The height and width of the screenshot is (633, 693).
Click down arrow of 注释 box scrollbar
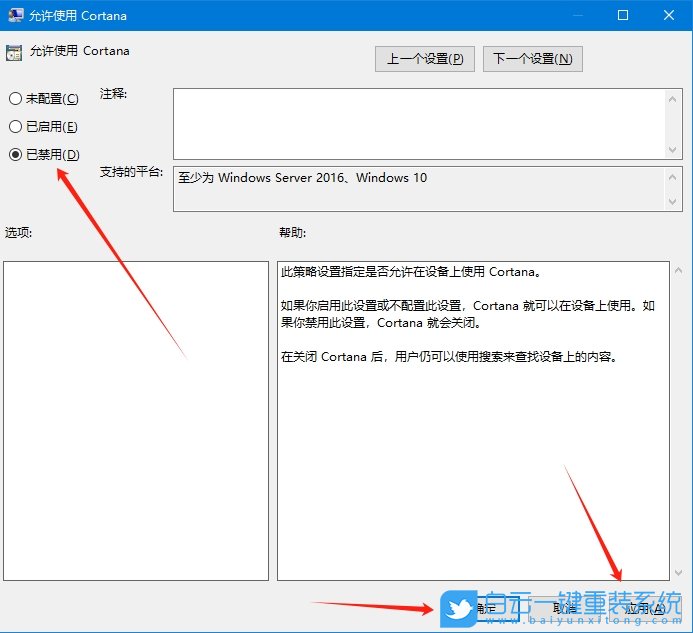673,149
